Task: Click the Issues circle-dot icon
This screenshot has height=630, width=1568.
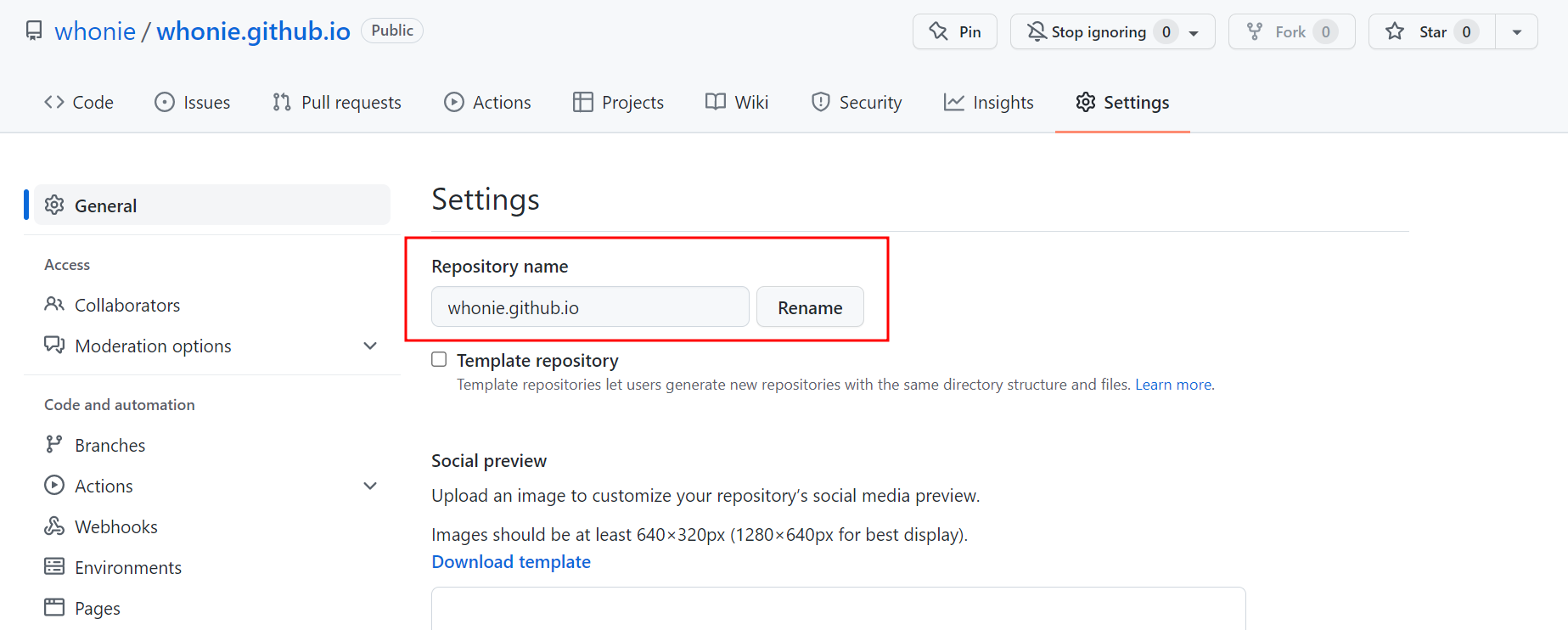Action: click(165, 102)
